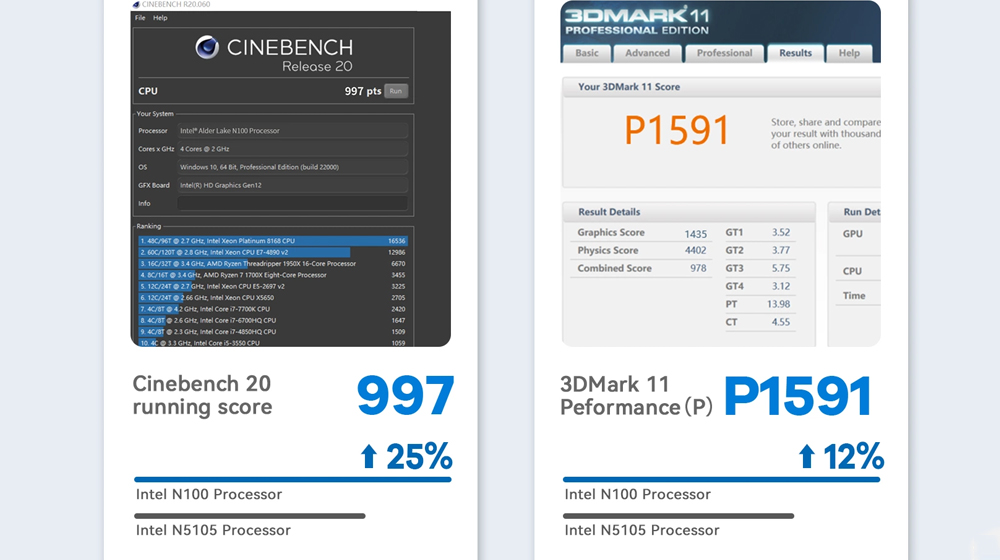Click the GT3 value 5.75
This screenshot has height=560, width=1000.
(x=781, y=269)
